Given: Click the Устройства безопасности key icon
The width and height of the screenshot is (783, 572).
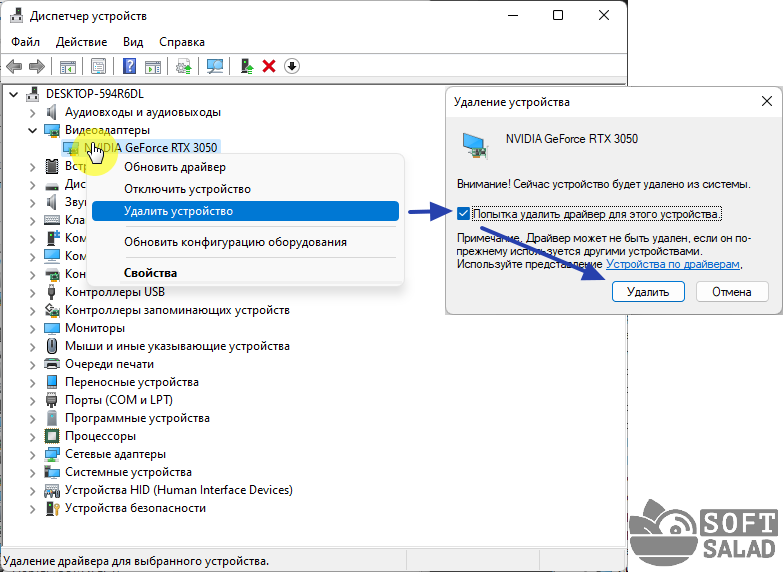Looking at the screenshot, I should pos(52,509).
